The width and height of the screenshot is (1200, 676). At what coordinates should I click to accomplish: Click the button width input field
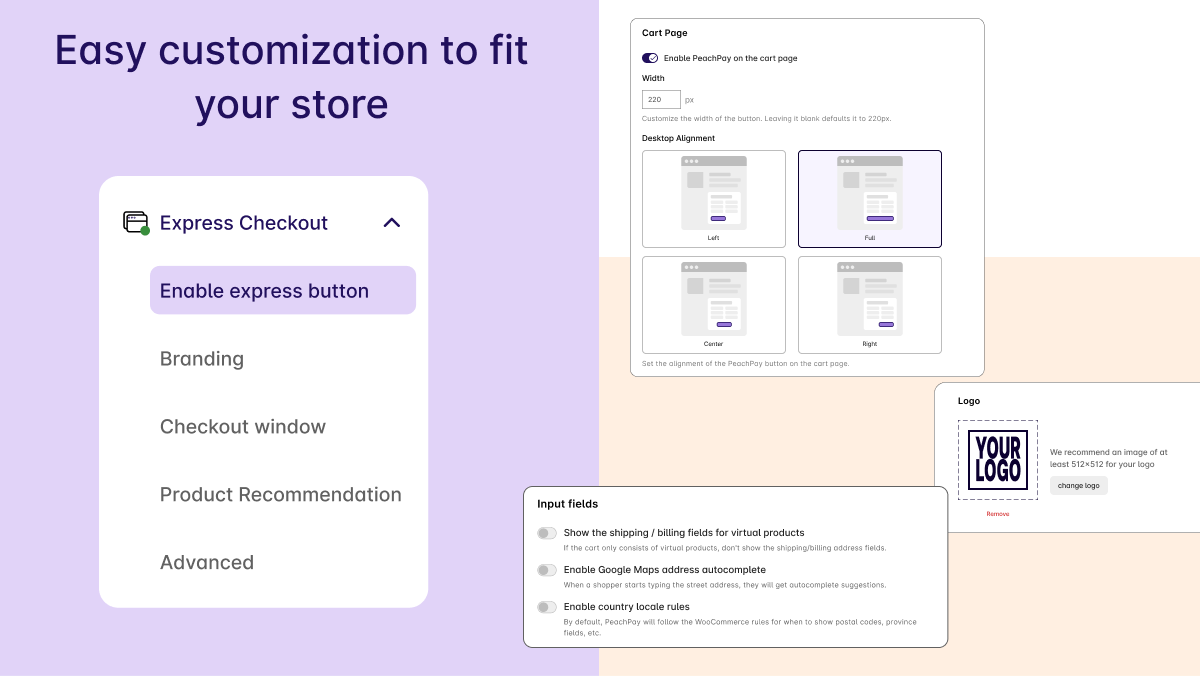660,99
